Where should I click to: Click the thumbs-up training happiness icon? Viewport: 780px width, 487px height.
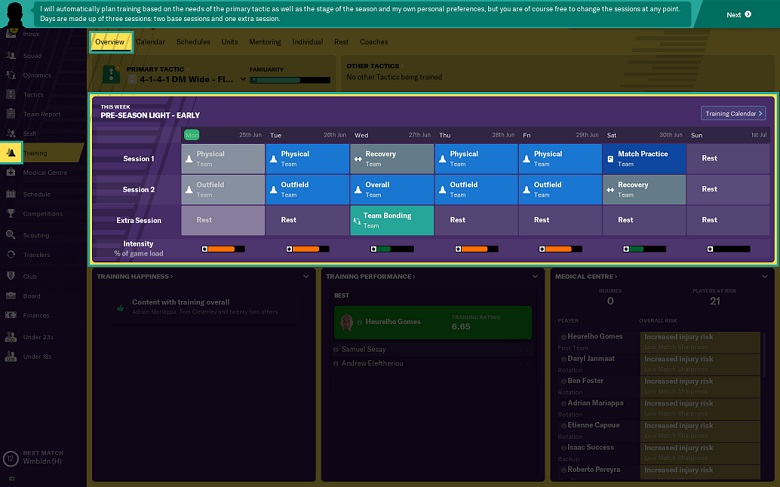[x=120, y=308]
